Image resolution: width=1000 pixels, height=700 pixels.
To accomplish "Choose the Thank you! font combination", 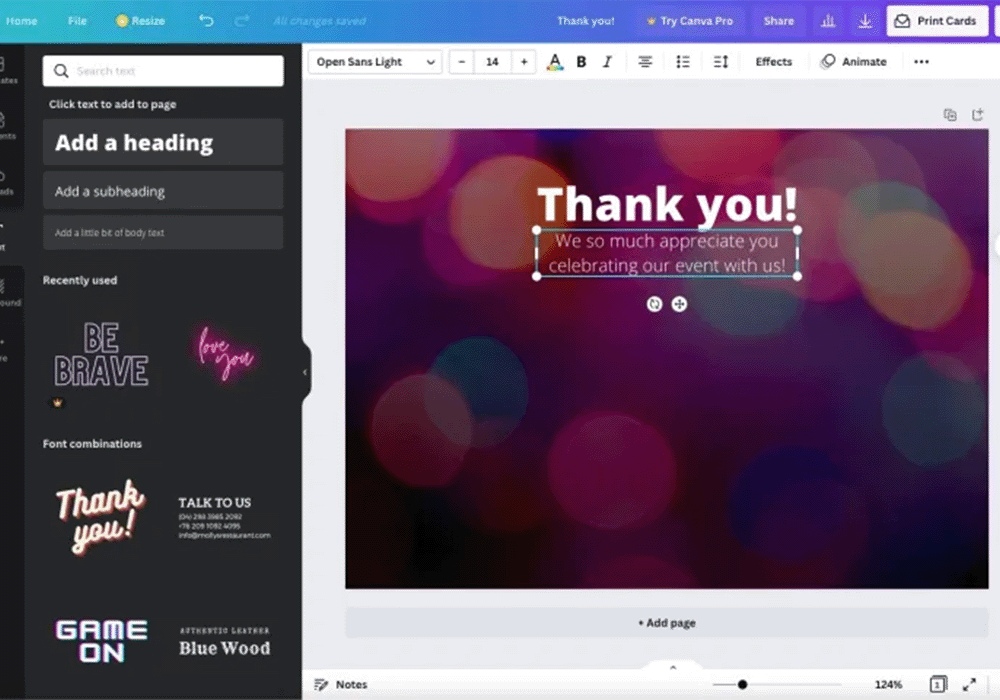I will [x=101, y=516].
